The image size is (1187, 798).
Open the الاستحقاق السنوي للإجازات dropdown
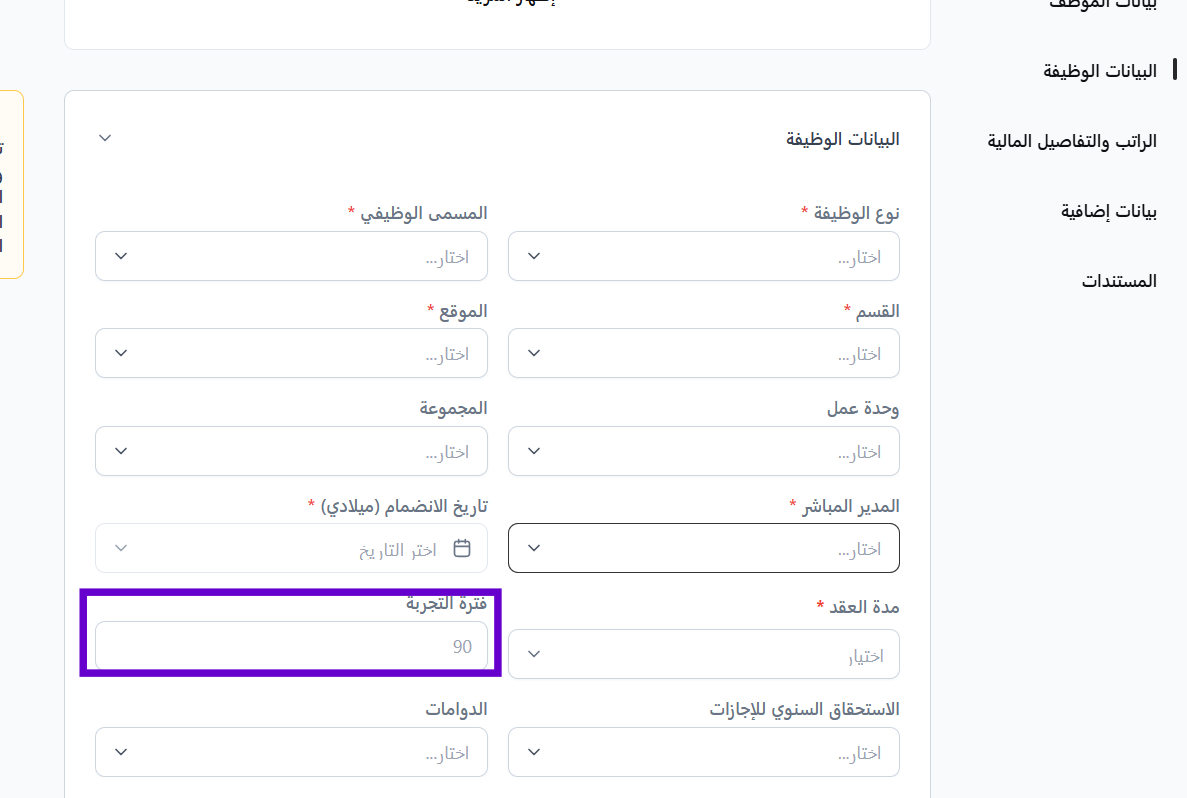(703, 752)
